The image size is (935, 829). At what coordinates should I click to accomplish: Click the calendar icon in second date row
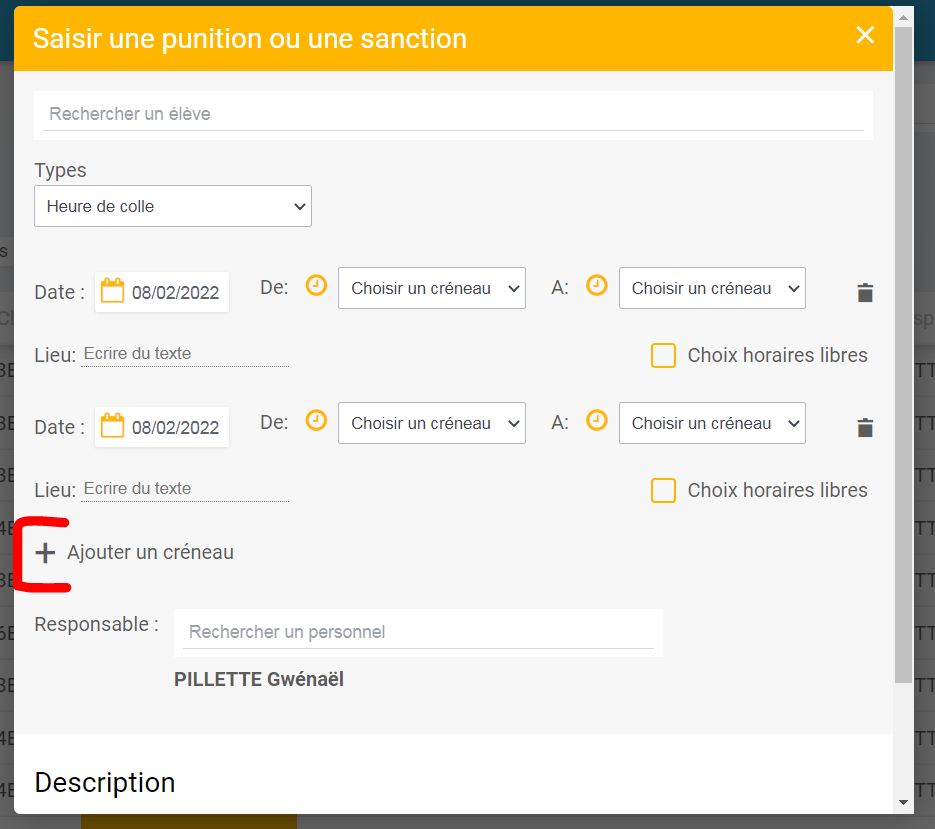point(113,426)
